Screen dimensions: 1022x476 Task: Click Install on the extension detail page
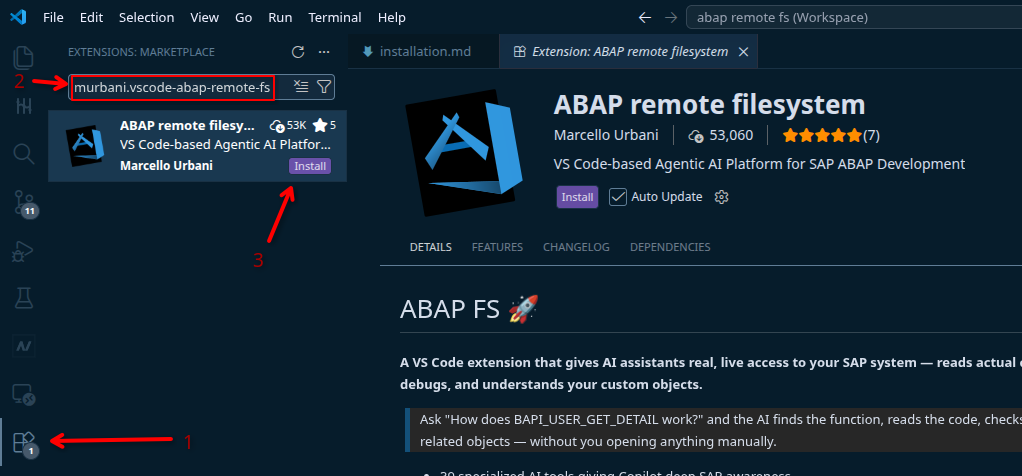pyautogui.click(x=577, y=197)
